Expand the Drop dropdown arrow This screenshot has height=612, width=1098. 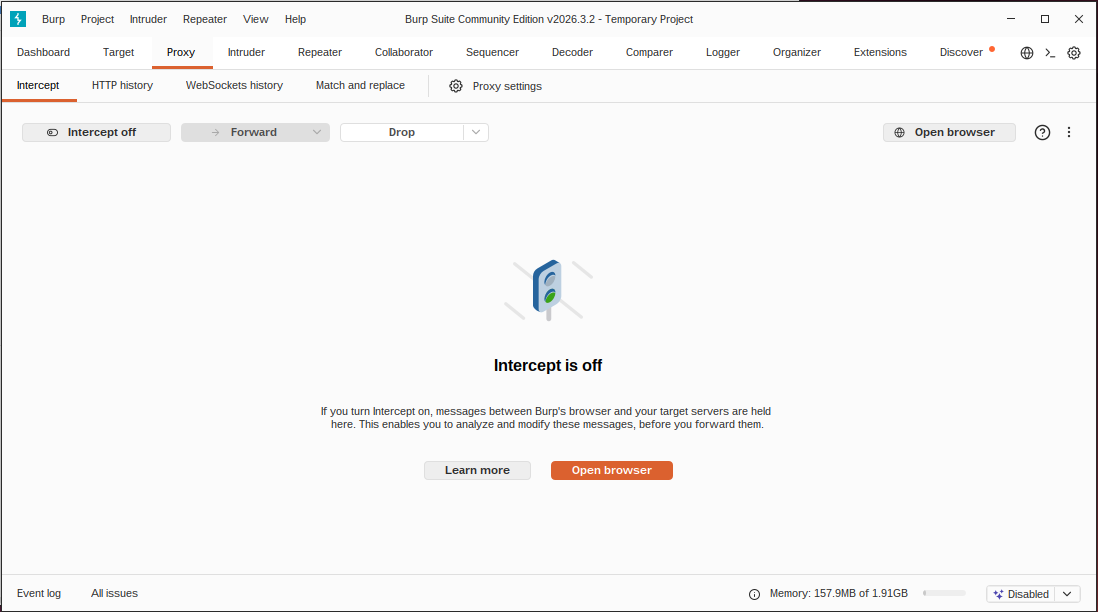pyautogui.click(x=476, y=132)
